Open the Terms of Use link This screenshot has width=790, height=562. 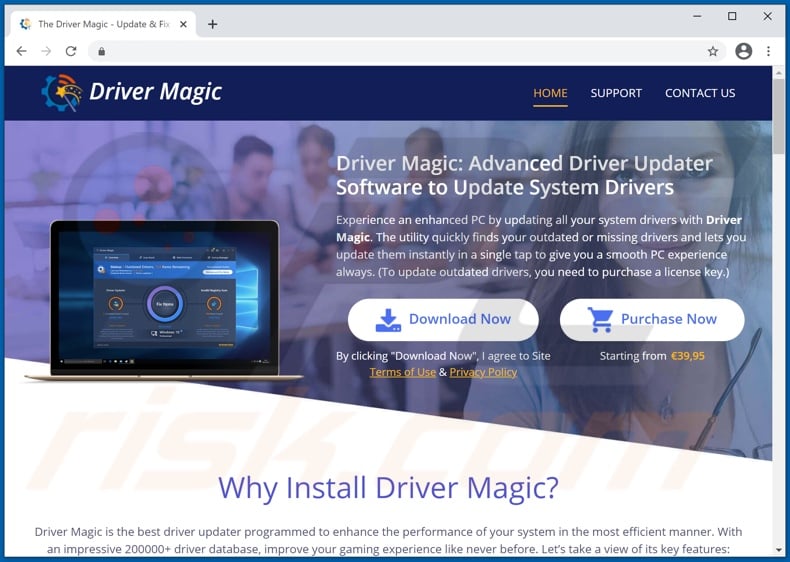click(x=403, y=372)
